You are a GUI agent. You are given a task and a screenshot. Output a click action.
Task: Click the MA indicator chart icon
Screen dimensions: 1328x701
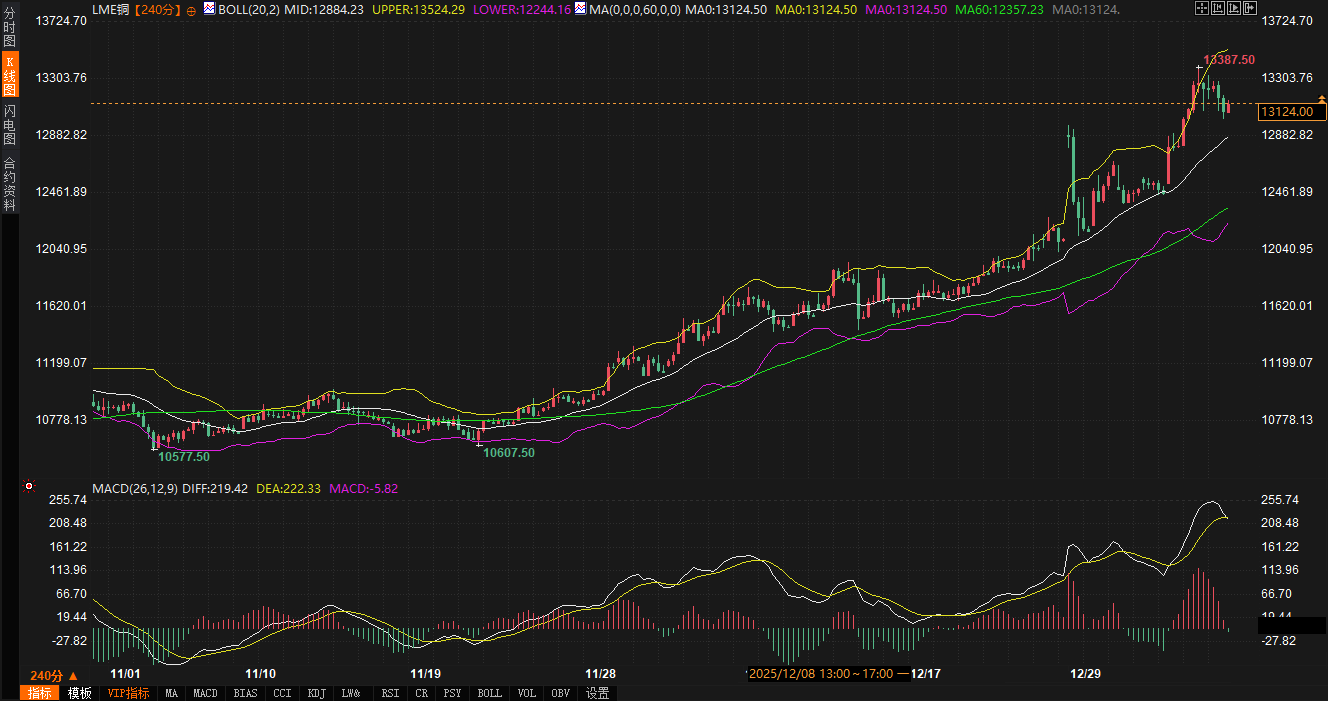(x=581, y=8)
